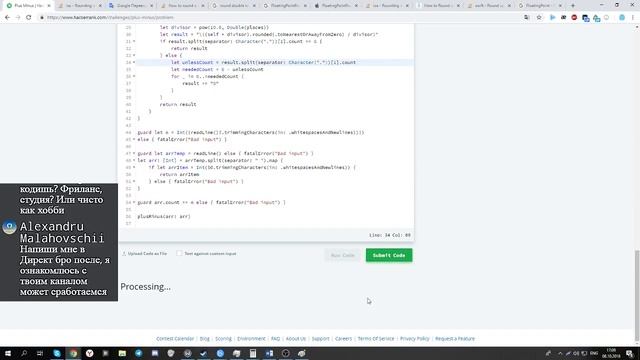Open the Chrome three-dot menu
Screen dimensions: 640x360
pos(633,18)
